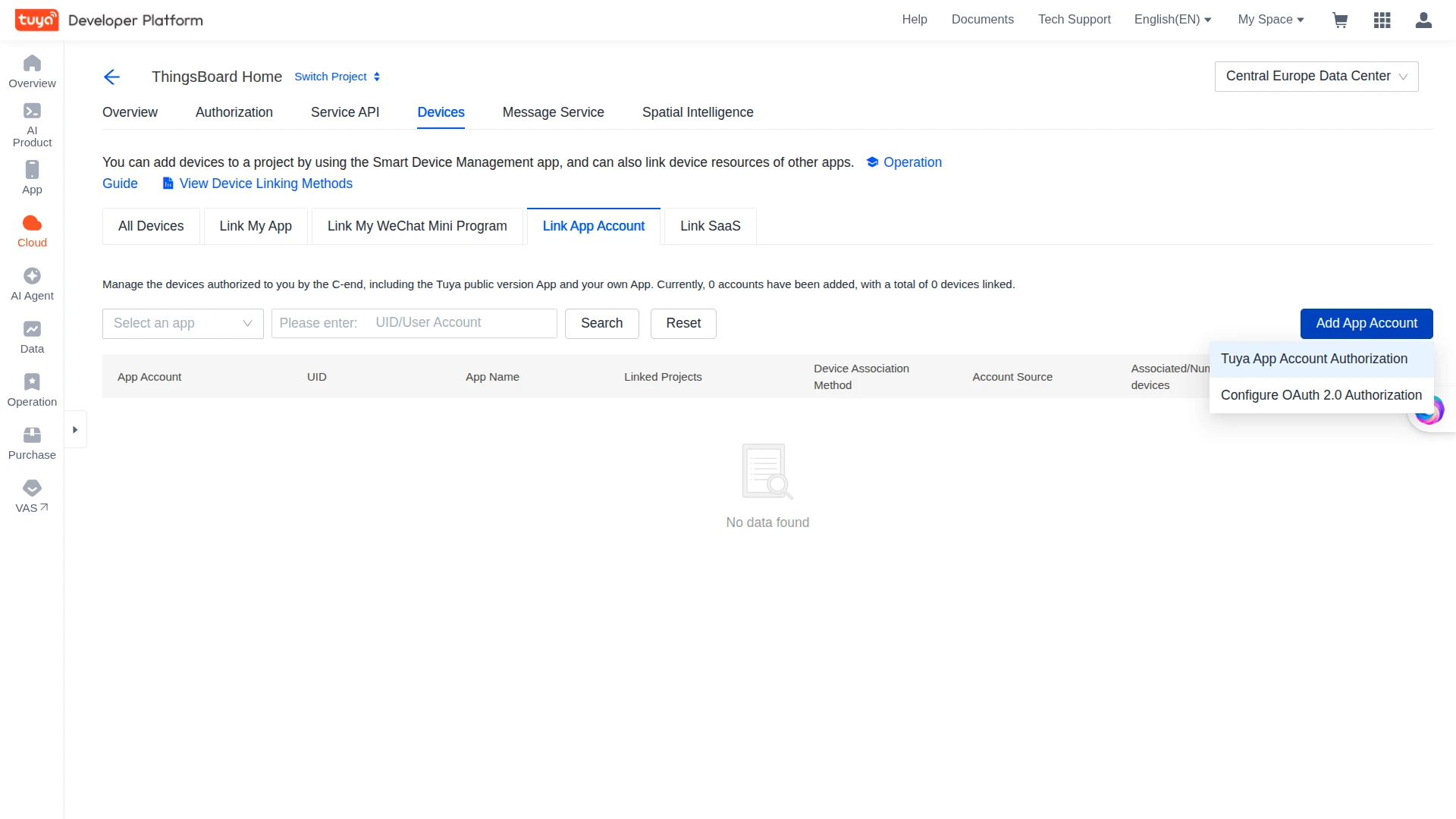Viewport: 1456px width, 819px height.
Task: Open the Link SaaS sub-tab
Action: tap(711, 226)
